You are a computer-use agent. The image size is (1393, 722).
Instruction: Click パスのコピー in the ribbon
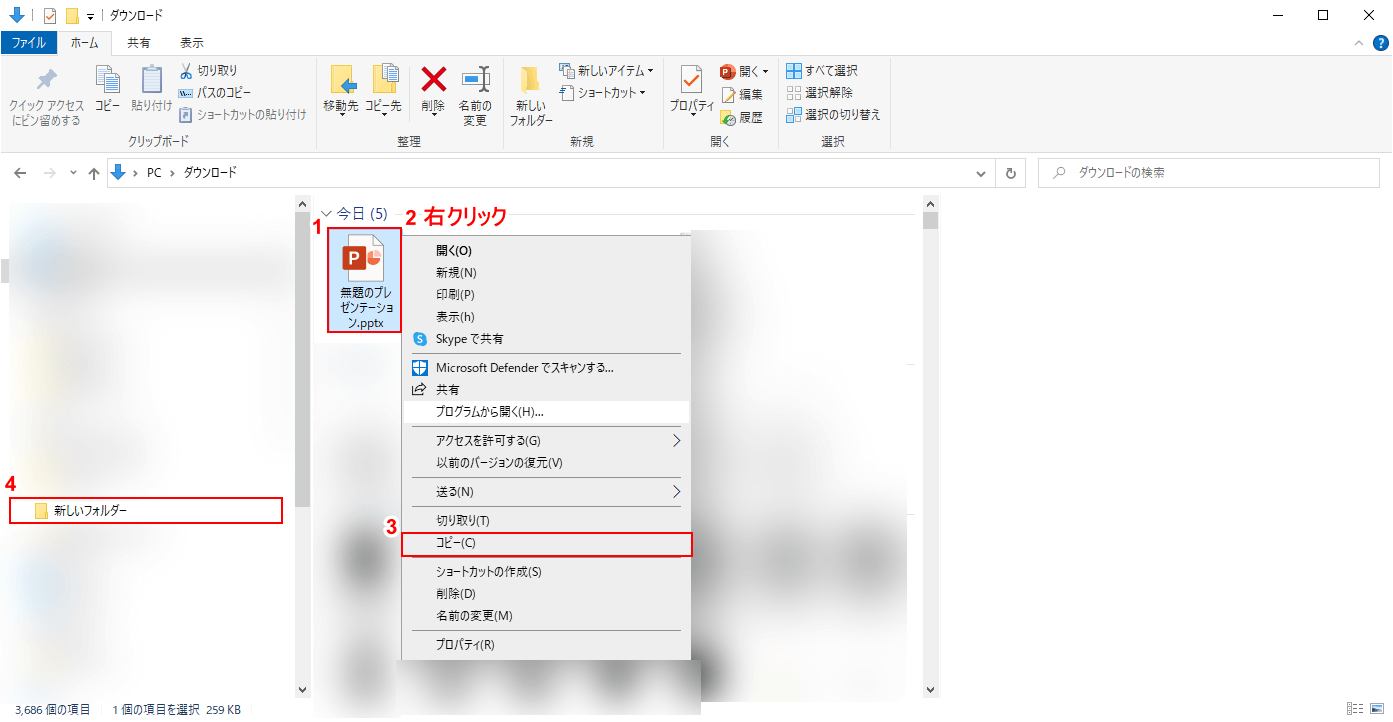coord(215,92)
